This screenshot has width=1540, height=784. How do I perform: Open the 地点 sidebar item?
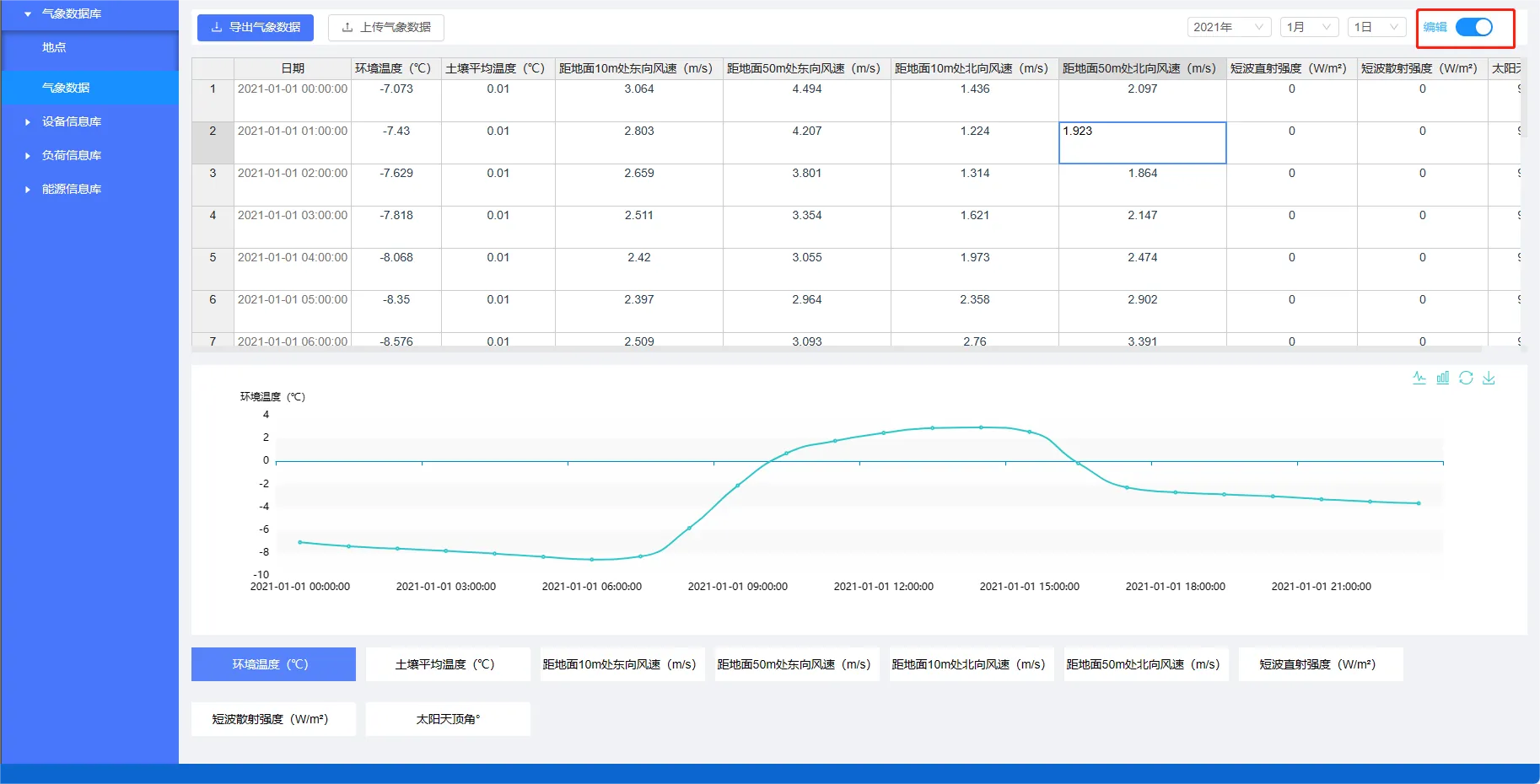pos(89,47)
